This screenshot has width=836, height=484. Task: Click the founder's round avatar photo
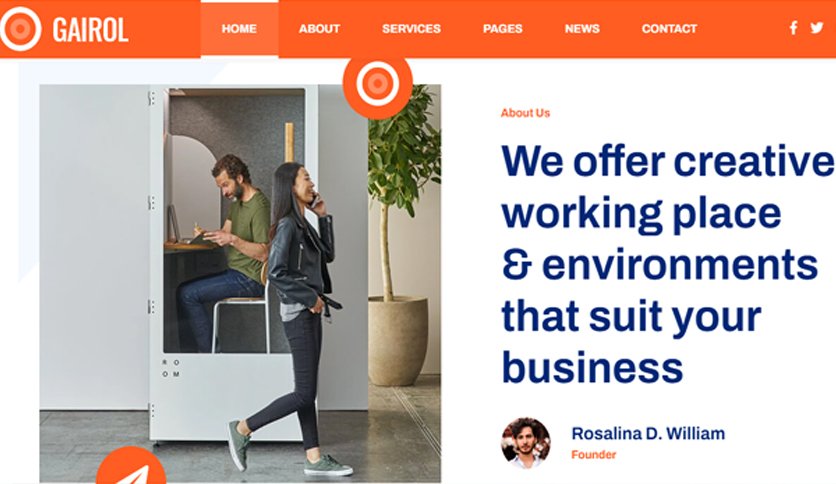click(526, 442)
